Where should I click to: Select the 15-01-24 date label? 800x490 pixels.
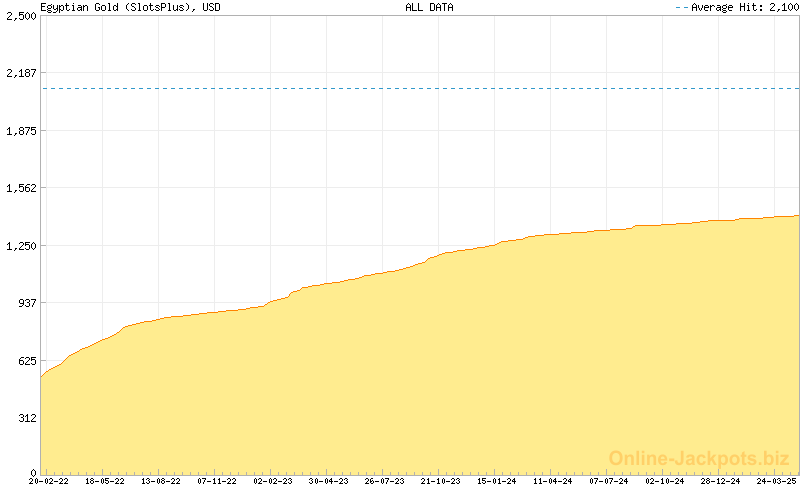click(497, 481)
